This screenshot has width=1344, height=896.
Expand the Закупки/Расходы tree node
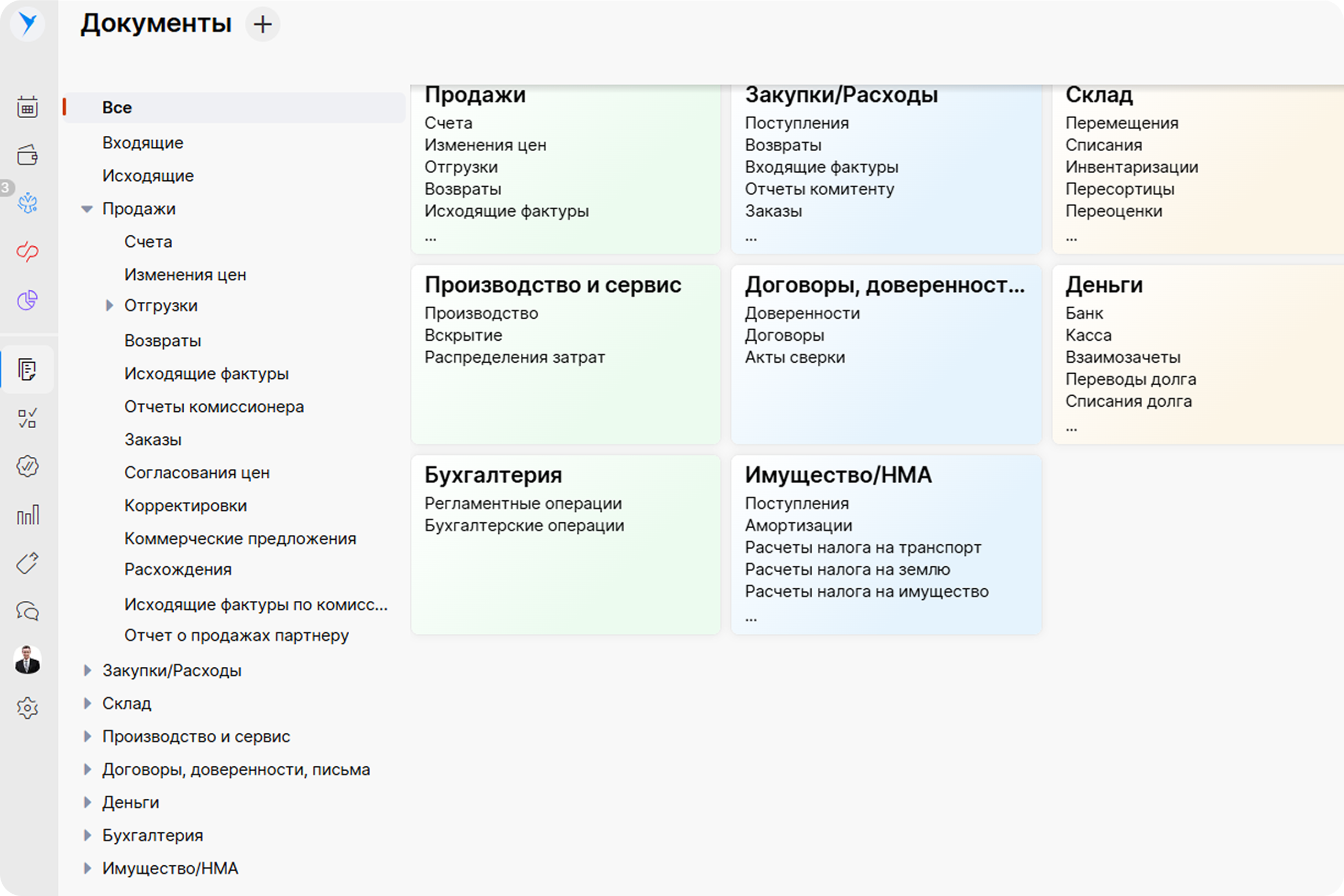[x=87, y=670]
